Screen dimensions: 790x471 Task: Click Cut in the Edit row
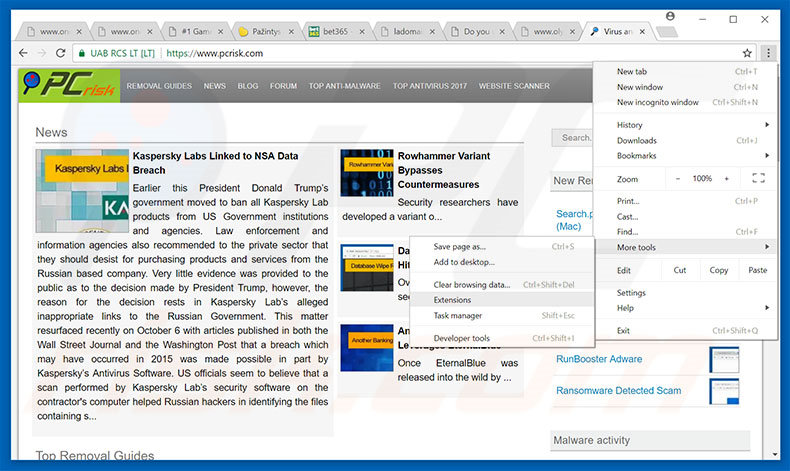tap(680, 270)
